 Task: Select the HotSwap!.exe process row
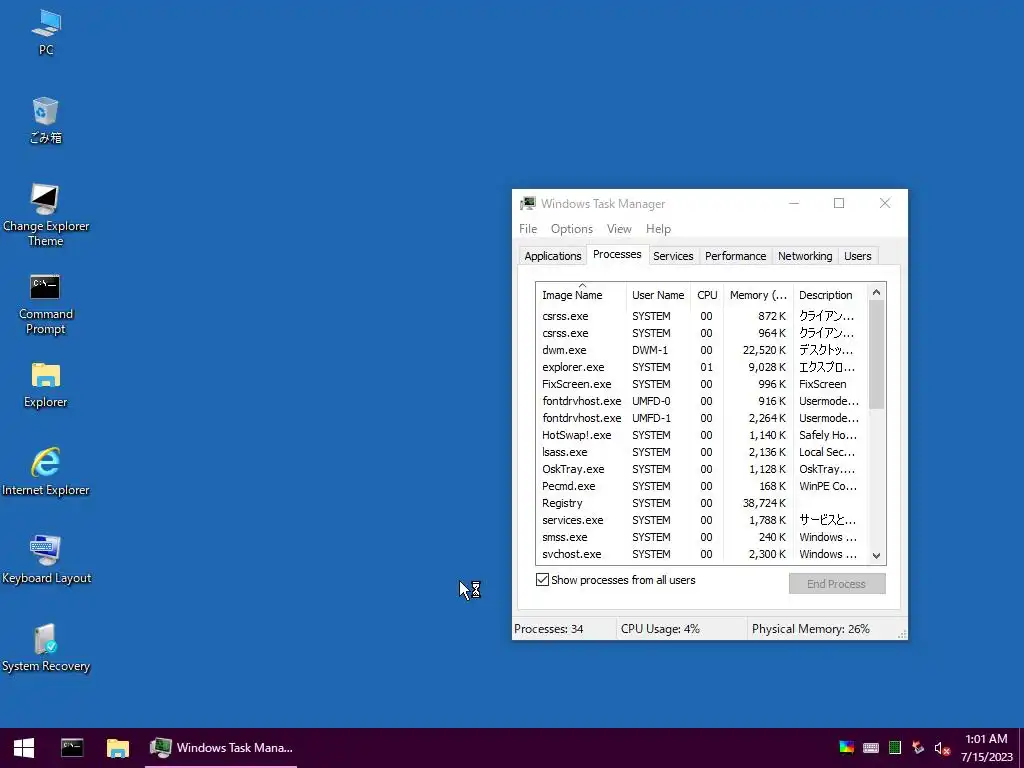click(x=701, y=435)
